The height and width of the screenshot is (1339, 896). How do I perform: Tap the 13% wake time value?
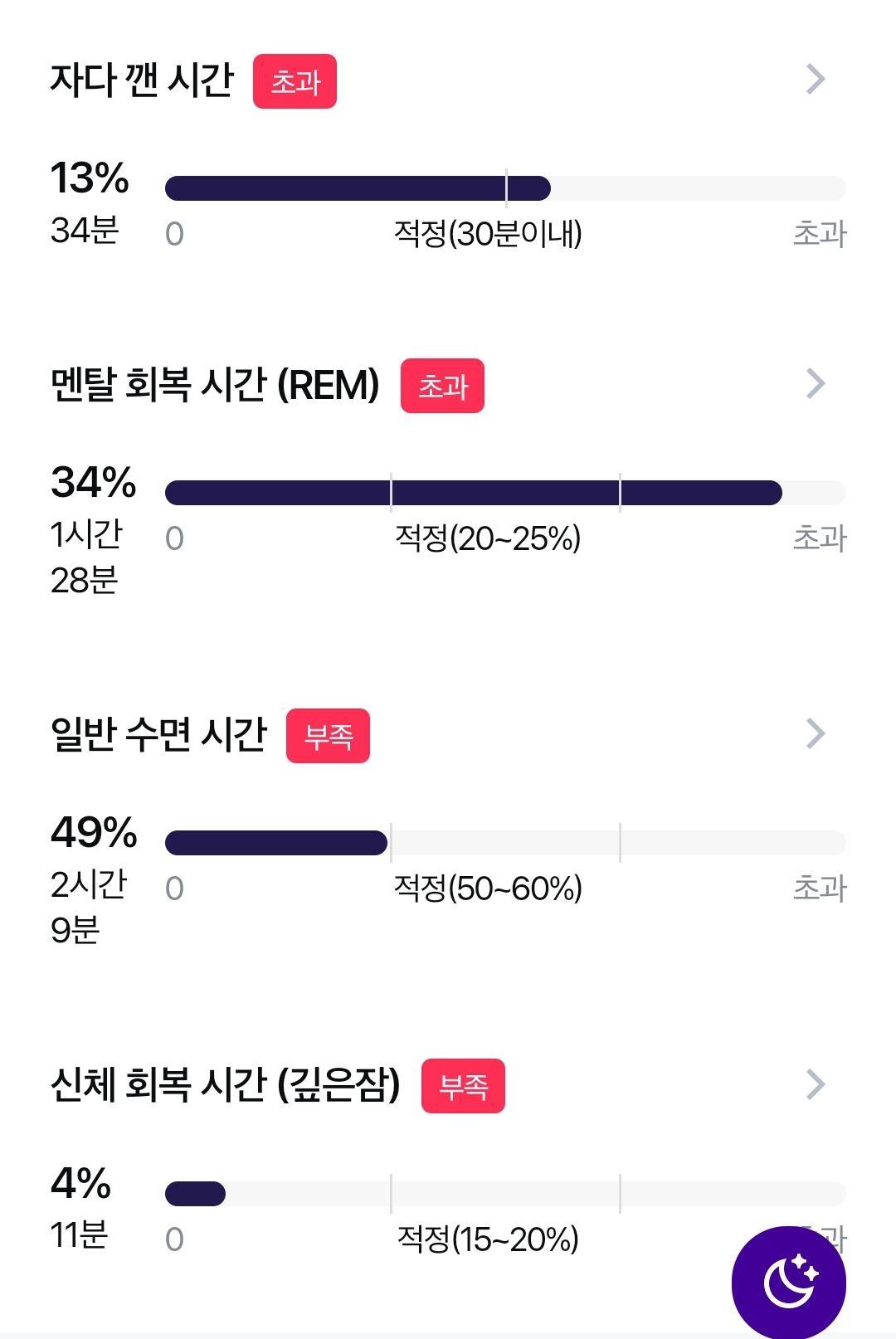pos(90,178)
